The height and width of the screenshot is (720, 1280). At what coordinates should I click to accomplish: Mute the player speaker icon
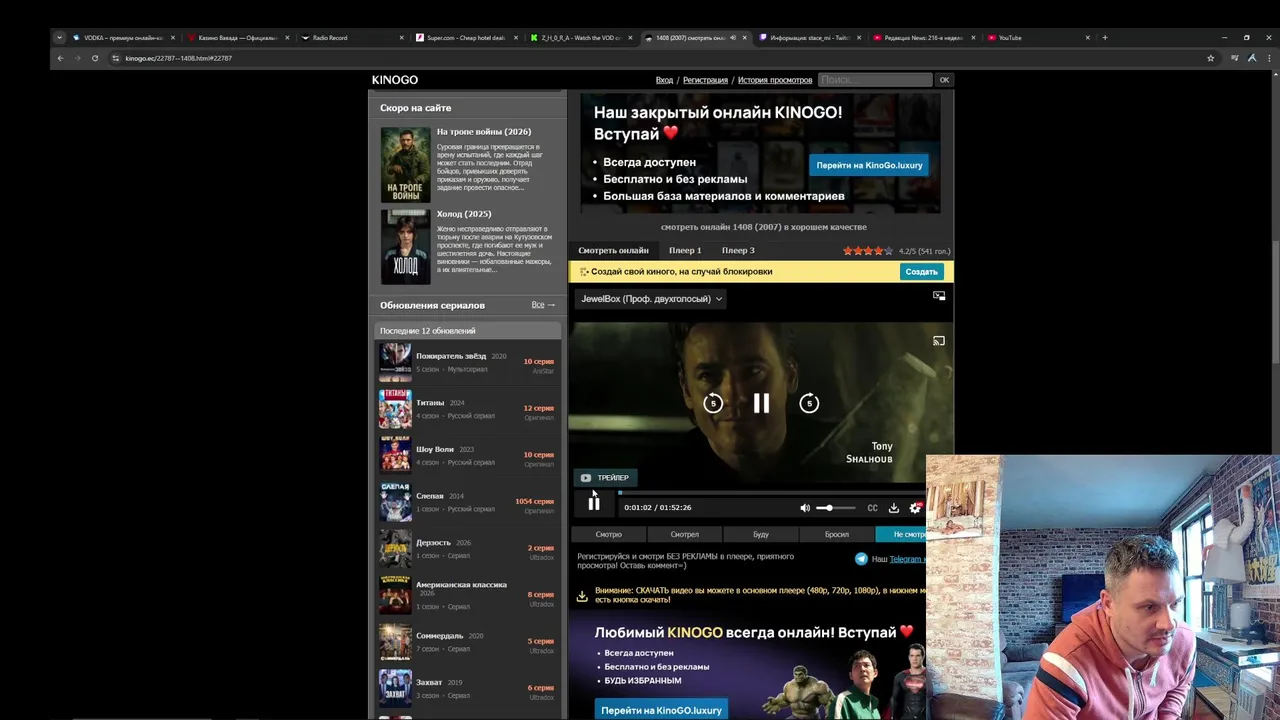pyautogui.click(x=805, y=508)
